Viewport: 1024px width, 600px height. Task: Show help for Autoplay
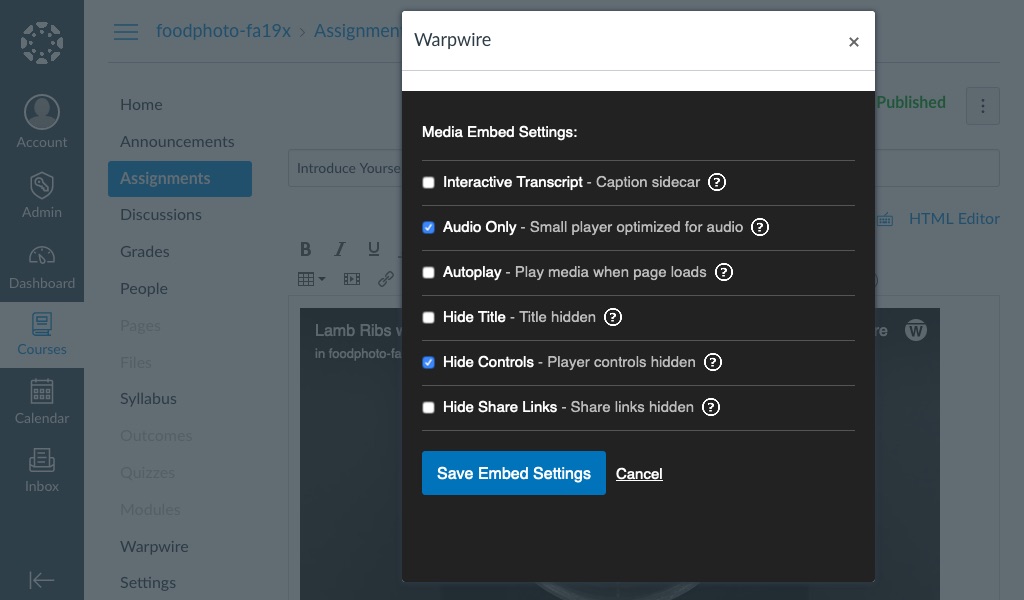click(724, 272)
